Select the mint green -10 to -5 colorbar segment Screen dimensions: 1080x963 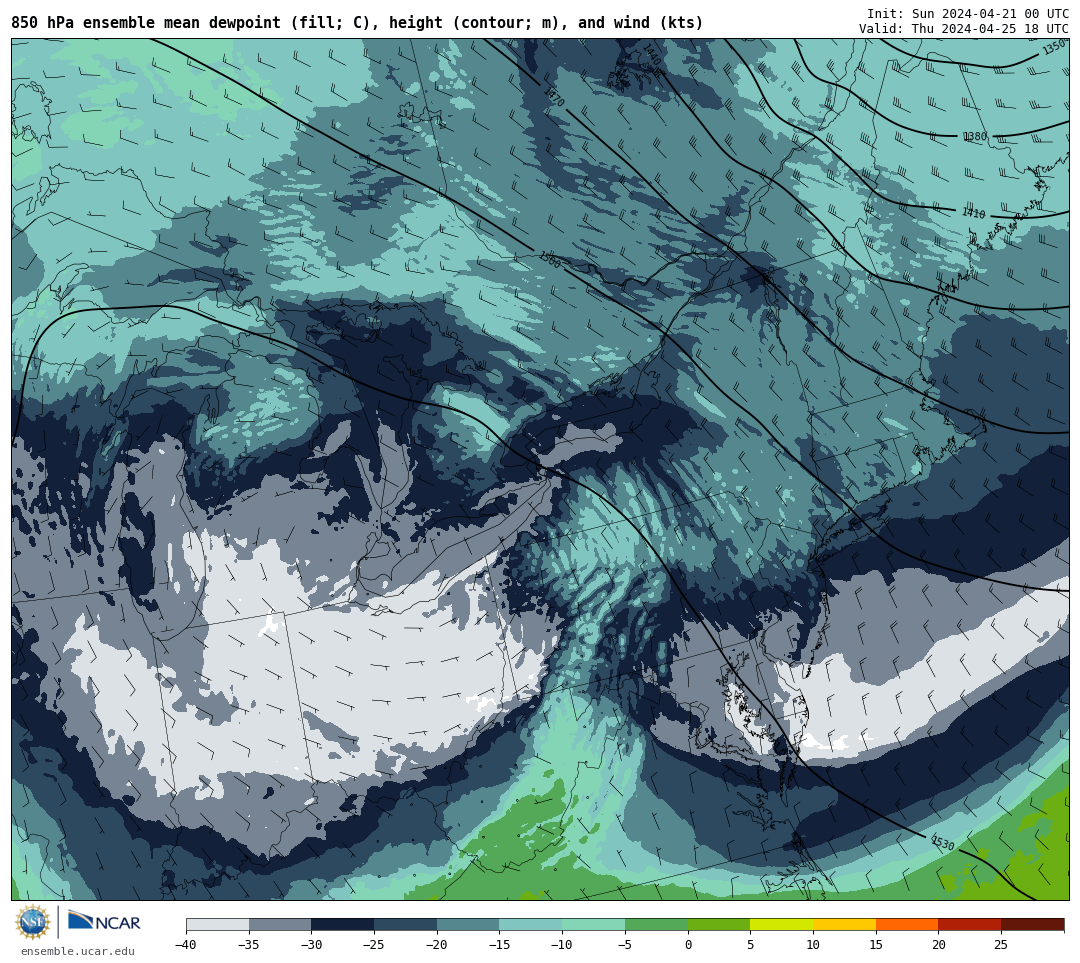[x=593, y=924]
